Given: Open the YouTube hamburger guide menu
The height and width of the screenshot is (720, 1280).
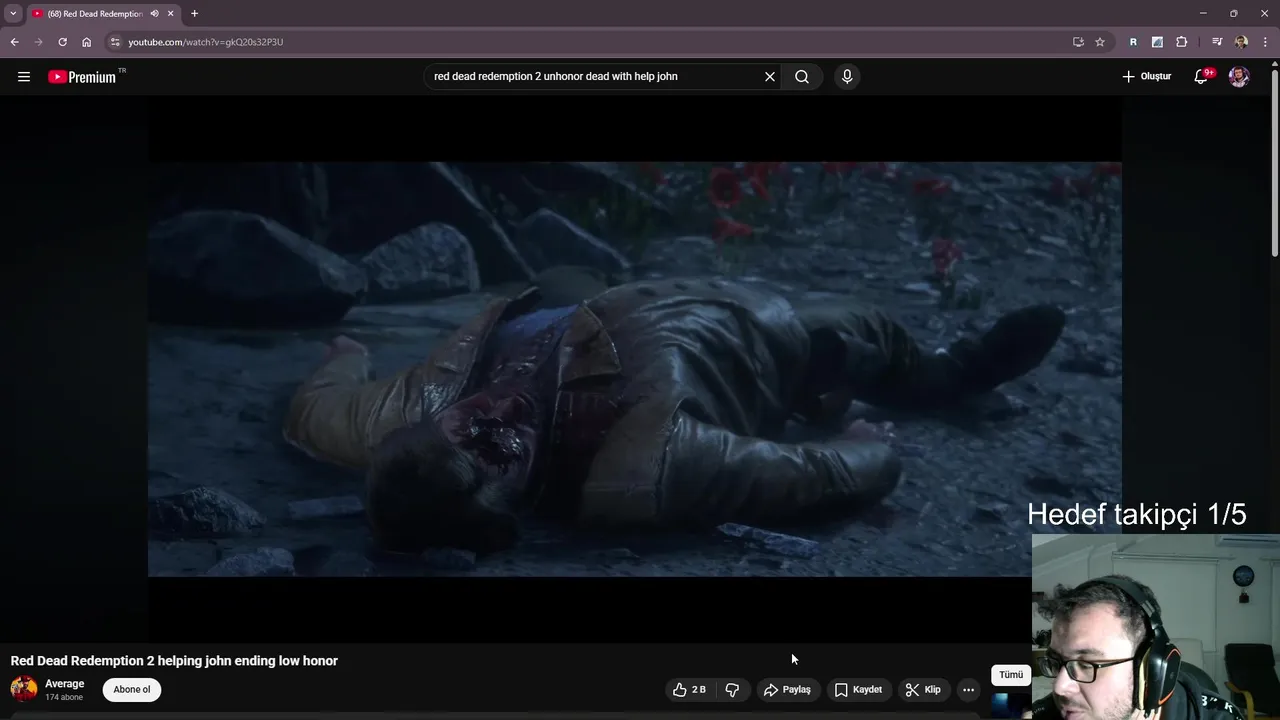Looking at the screenshot, I should point(24,77).
